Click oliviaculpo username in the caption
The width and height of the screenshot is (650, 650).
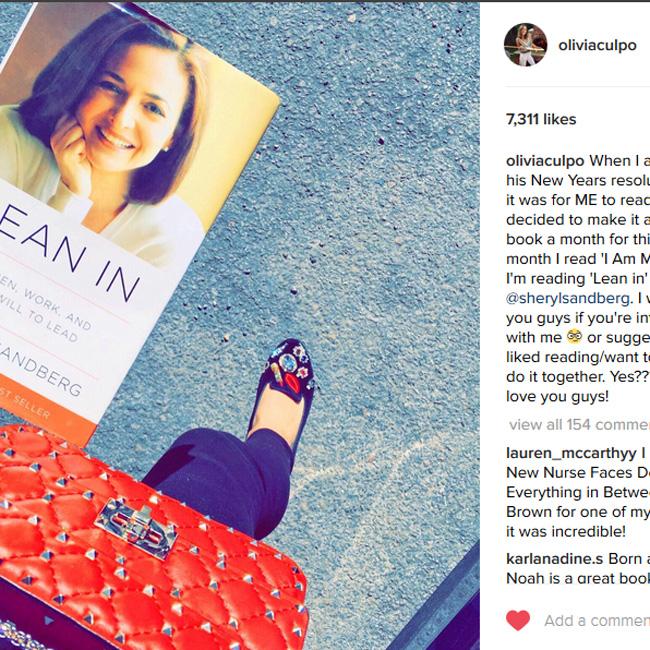click(545, 161)
